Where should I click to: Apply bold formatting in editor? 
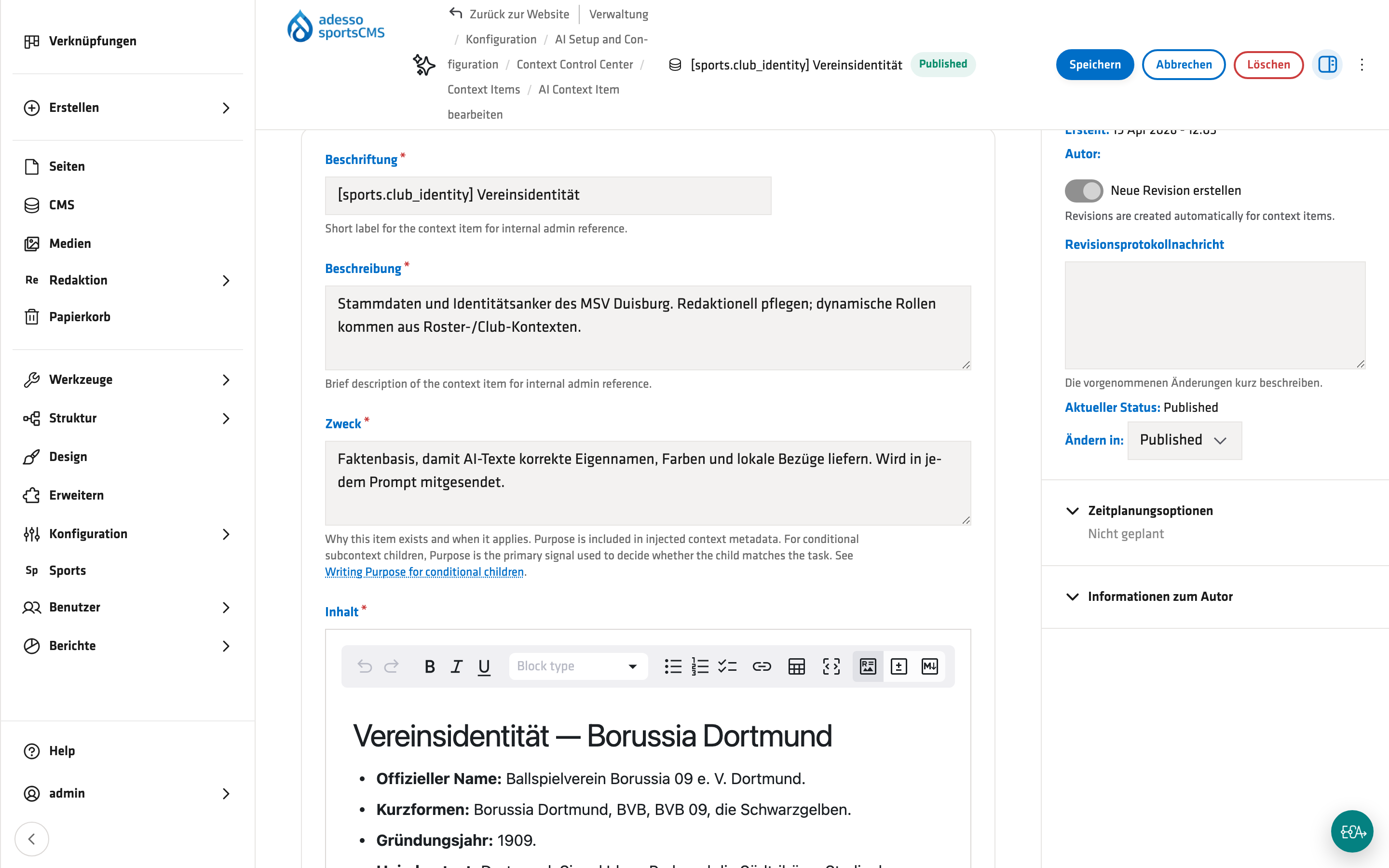429,666
